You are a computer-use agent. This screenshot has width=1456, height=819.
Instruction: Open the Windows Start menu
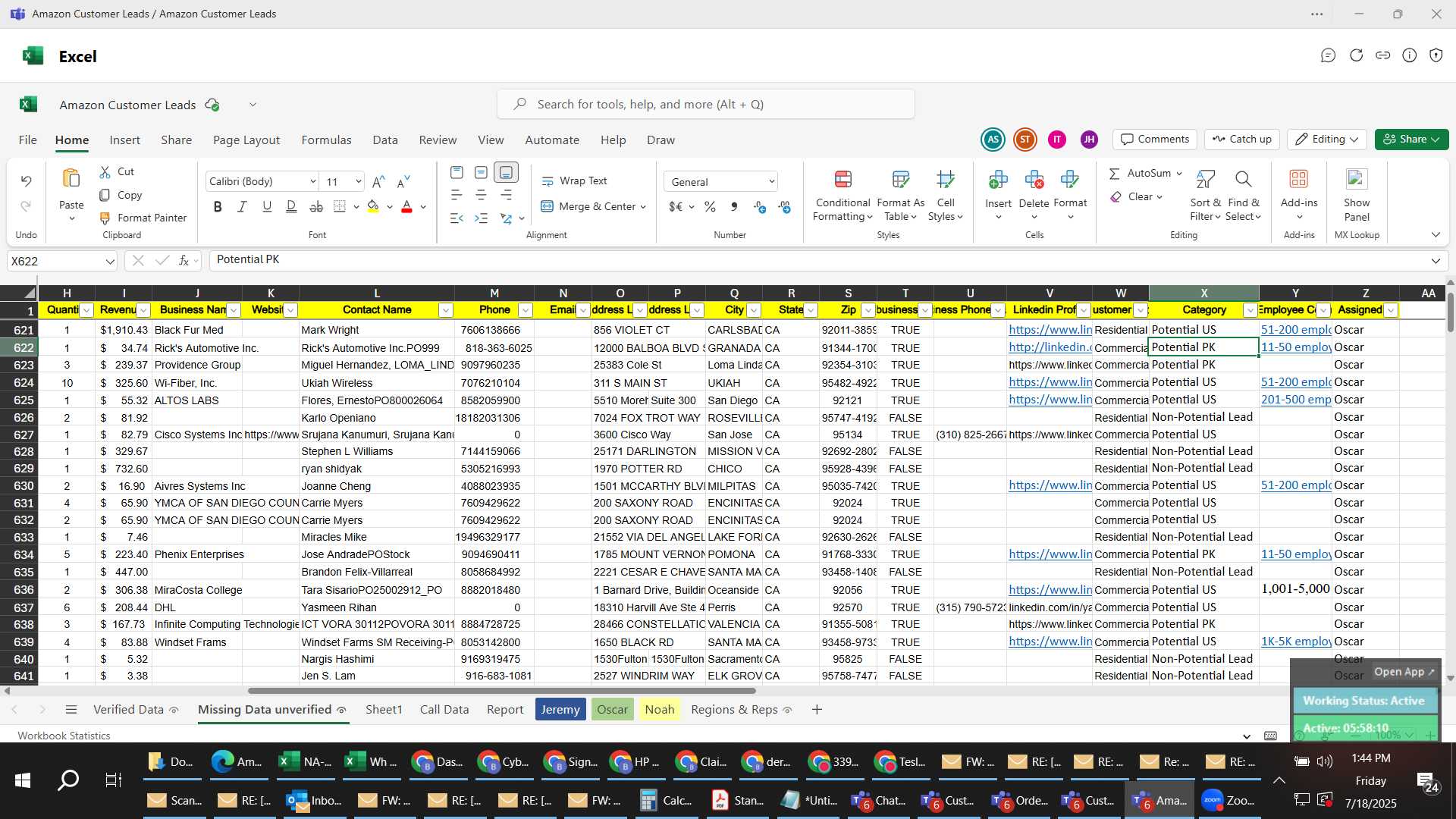point(22,780)
